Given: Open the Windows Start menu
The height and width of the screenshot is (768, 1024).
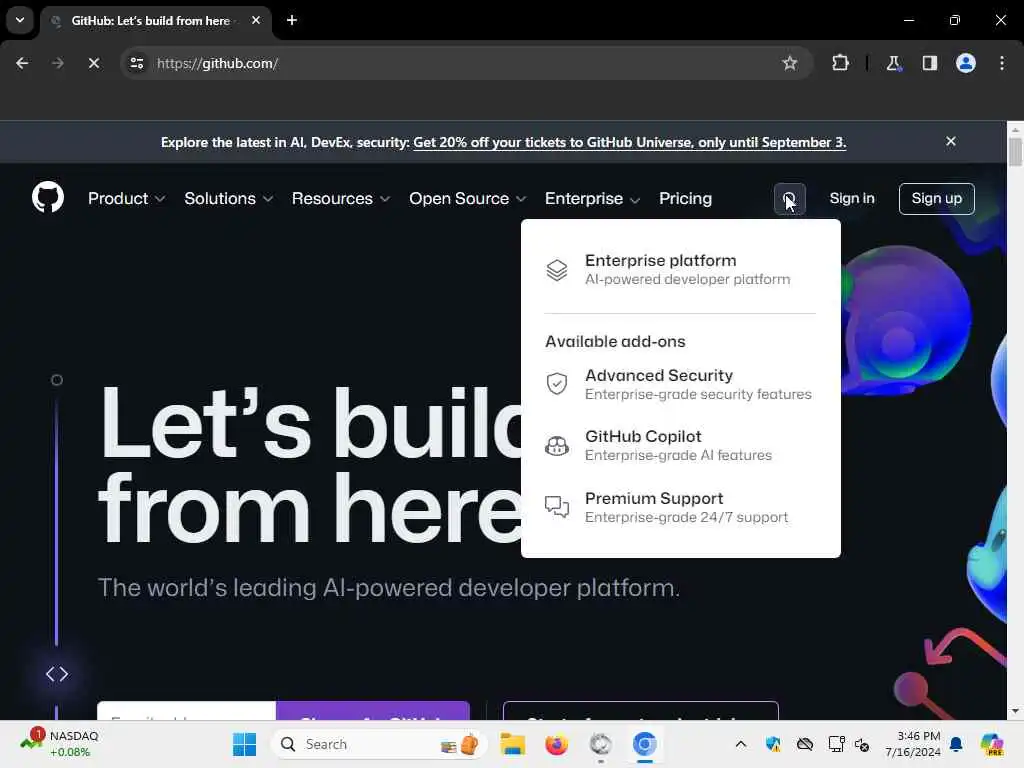Looking at the screenshot, I should pos(244,744).
